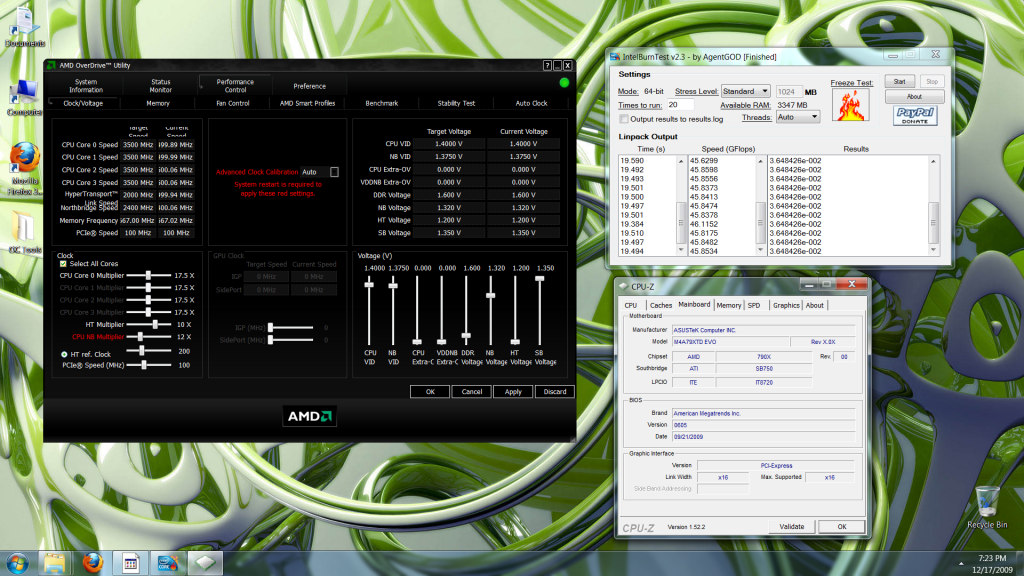This screenshot has height=576, width=1024.
Task: Adjust the CPU NB Multiplier slider
Action: coord(149,337)
